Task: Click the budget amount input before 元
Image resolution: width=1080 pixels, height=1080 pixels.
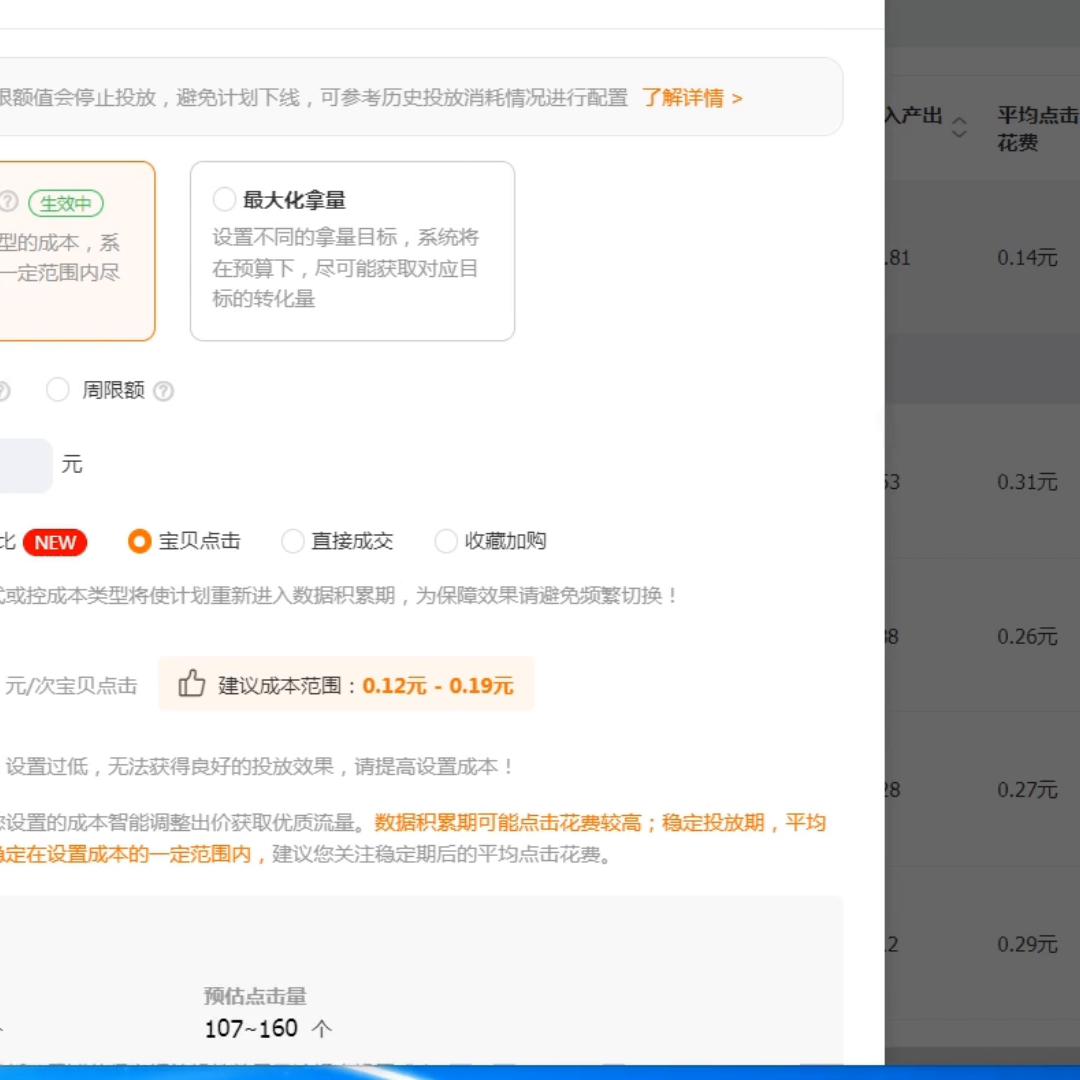Action: click(25, 464)
